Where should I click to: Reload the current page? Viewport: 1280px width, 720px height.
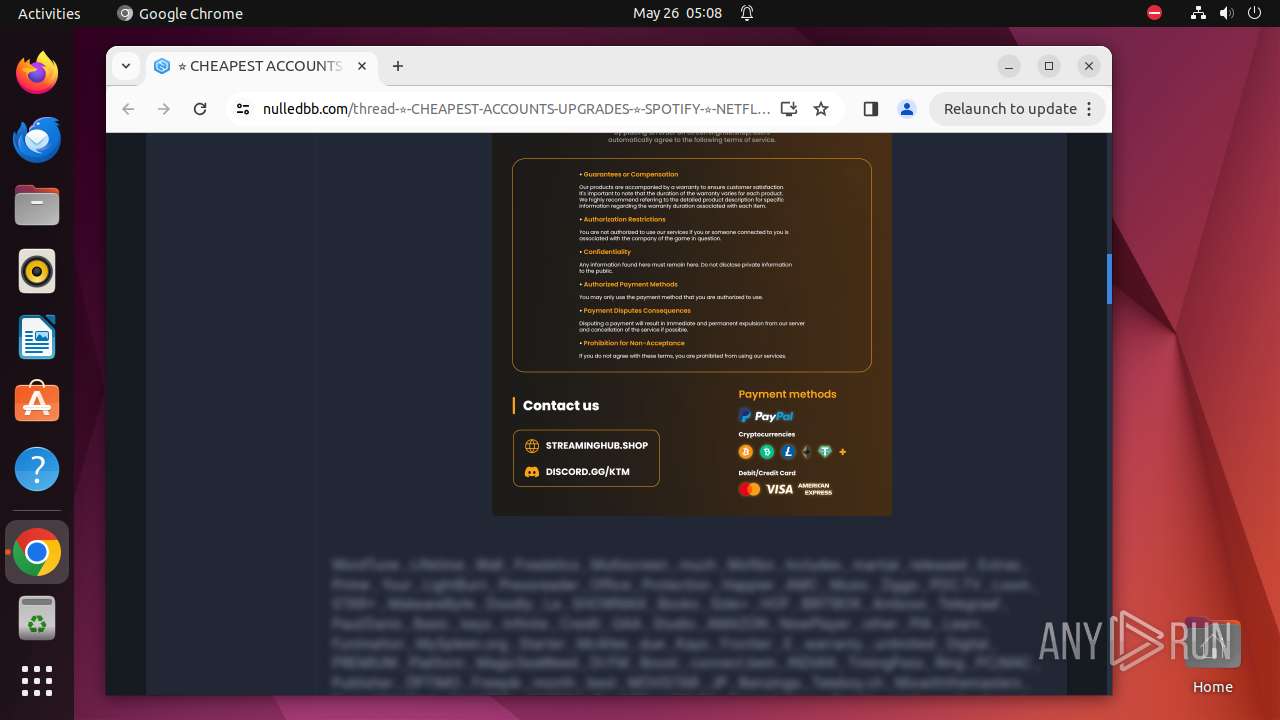coord(200,109)
